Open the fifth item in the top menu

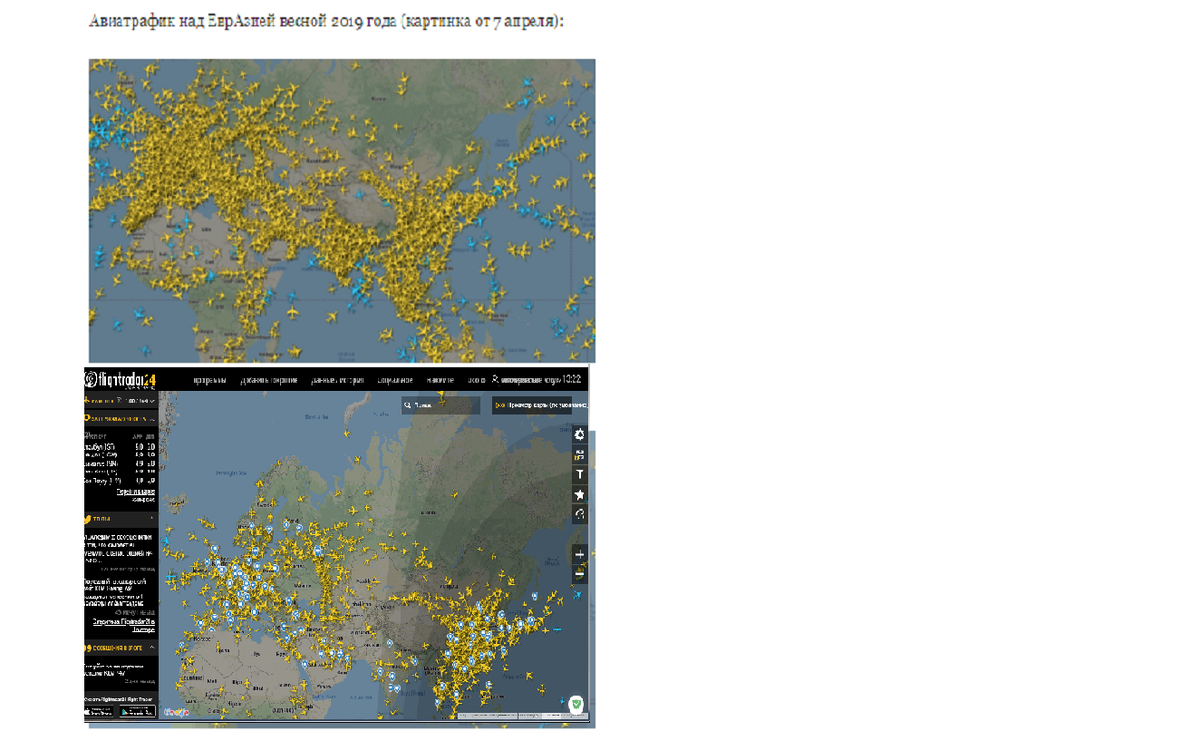[440, 380]
